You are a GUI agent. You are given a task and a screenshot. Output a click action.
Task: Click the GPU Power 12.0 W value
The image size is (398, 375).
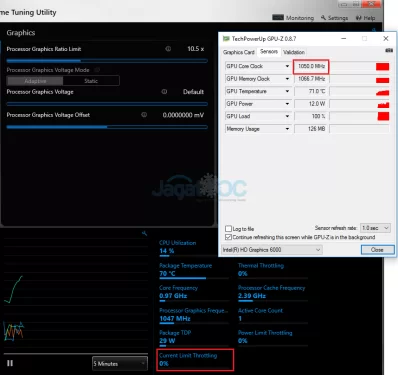coord(311,104)
